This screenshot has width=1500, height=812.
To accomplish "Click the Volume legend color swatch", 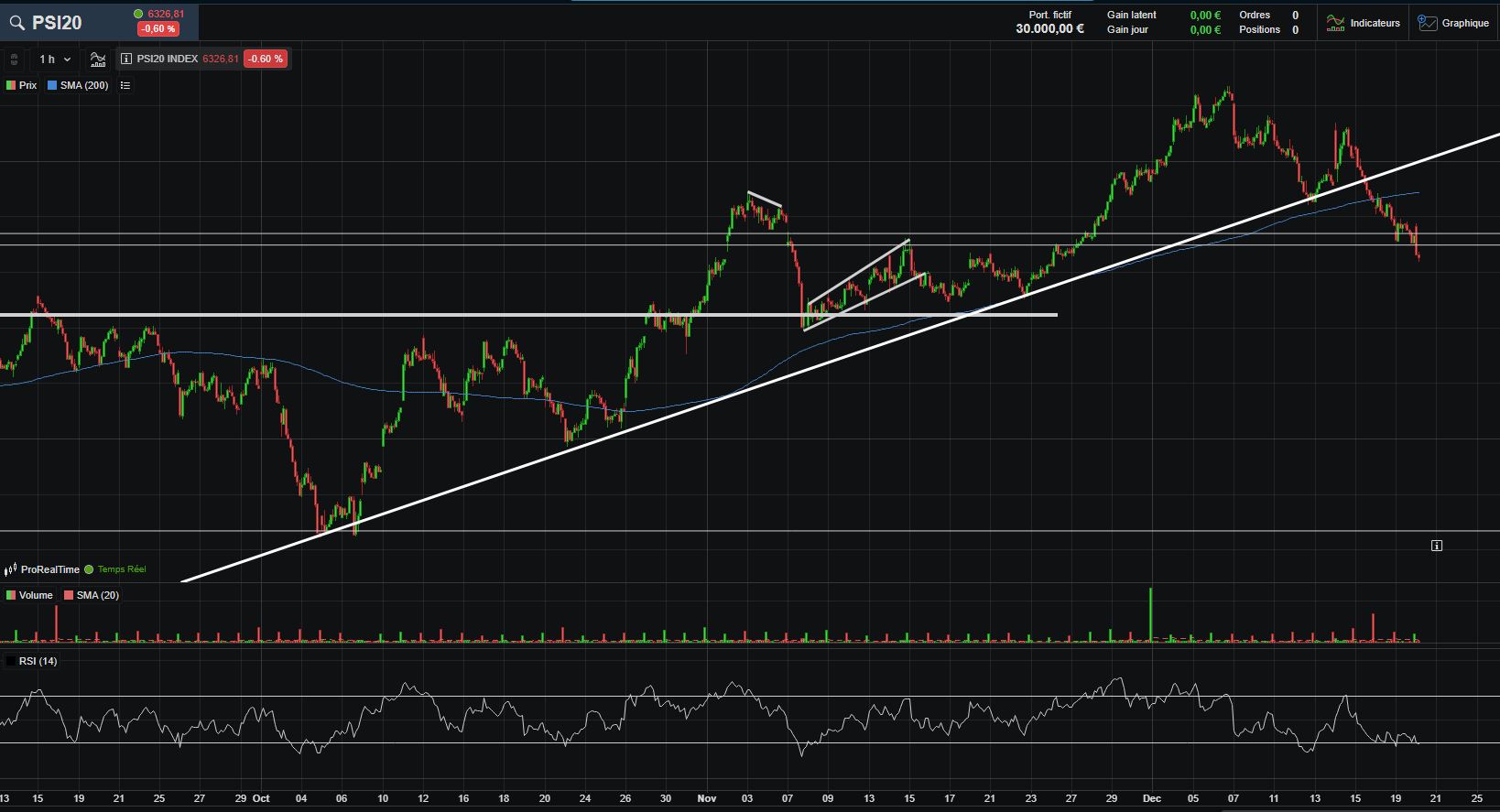I will point(11,595).
